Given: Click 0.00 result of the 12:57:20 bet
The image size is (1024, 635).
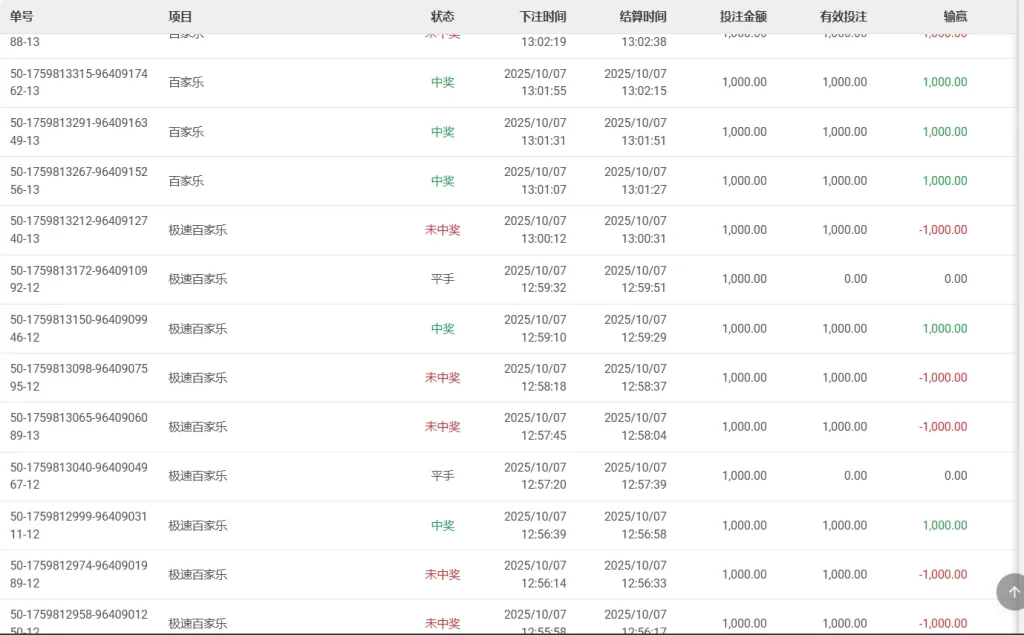Looking at the screenshot, I should coord(955,476).
